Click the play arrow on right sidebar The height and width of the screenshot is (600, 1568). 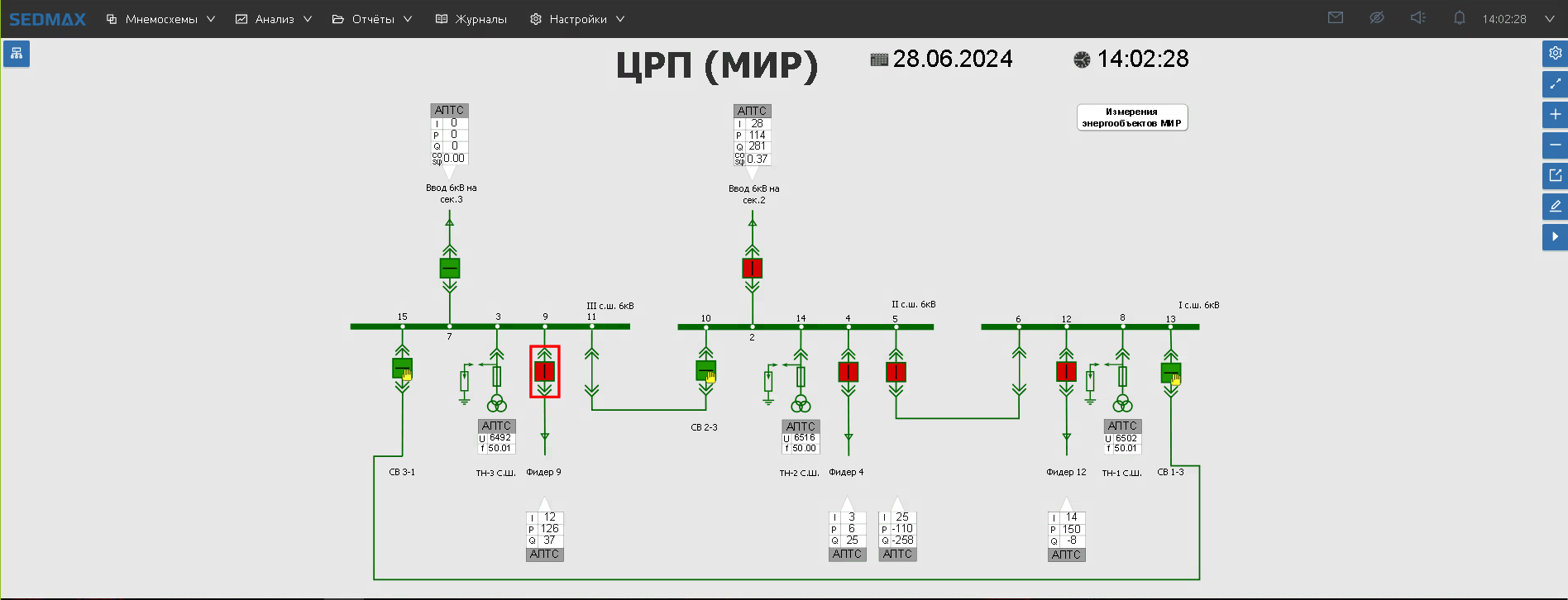tap(1555, 237)
